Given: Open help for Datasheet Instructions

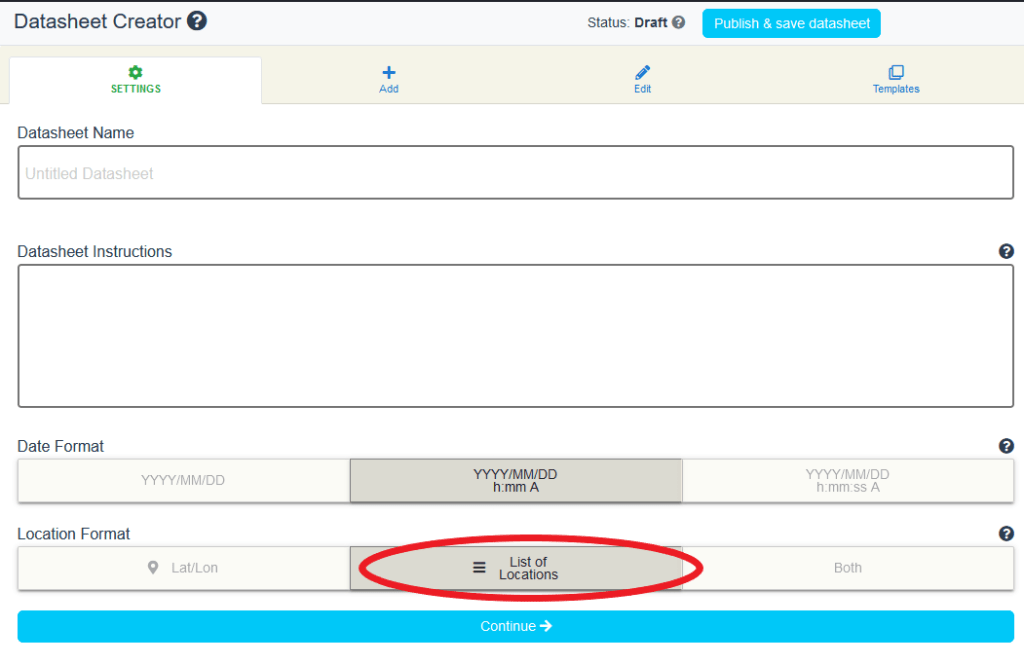Looking at the screenshot, I should (1006, 251).
